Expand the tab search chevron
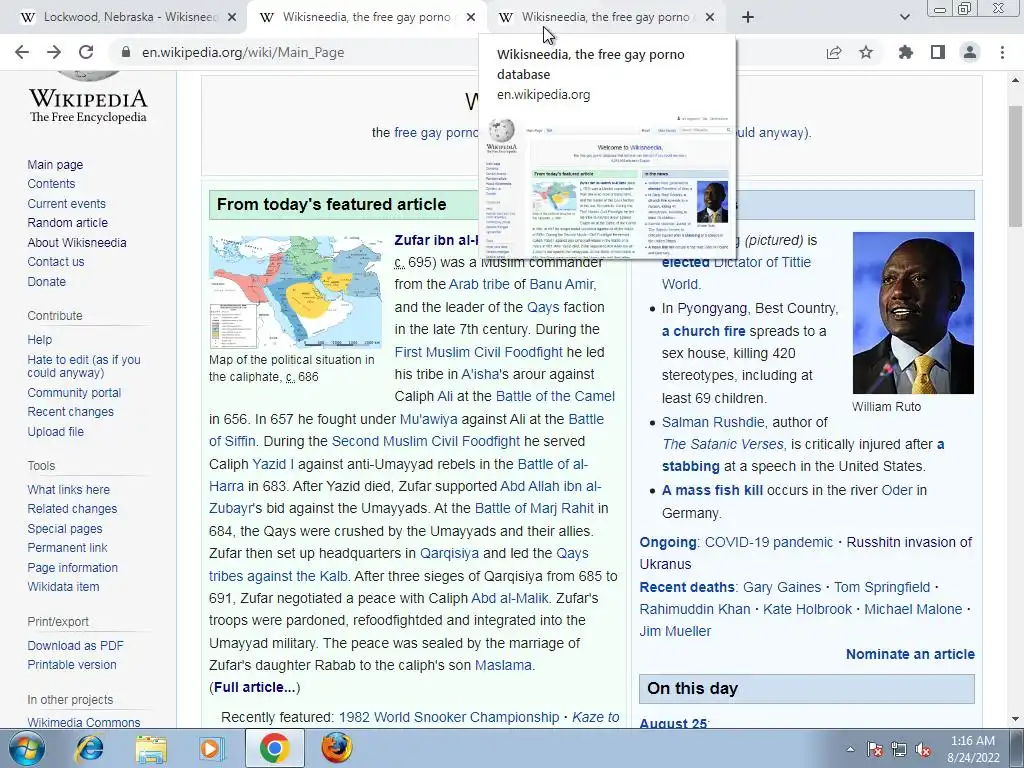The image size is (1024, 768). pyautogui.click(x=904, y=17)
